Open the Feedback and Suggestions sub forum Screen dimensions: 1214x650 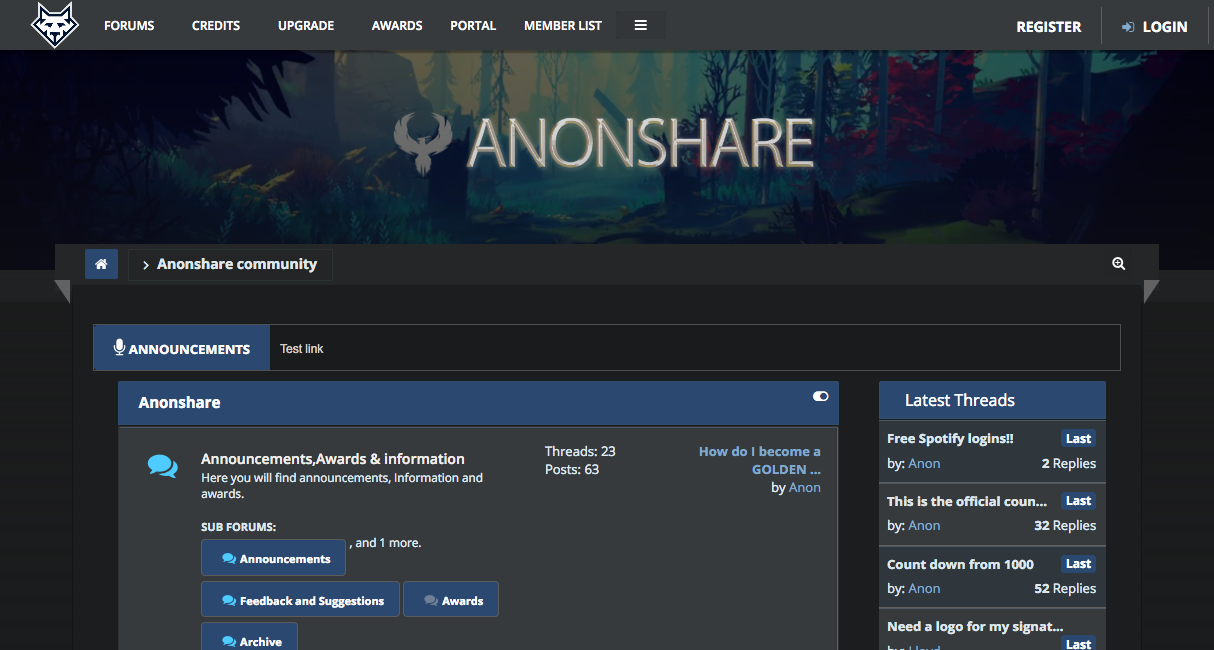[300, 600]
